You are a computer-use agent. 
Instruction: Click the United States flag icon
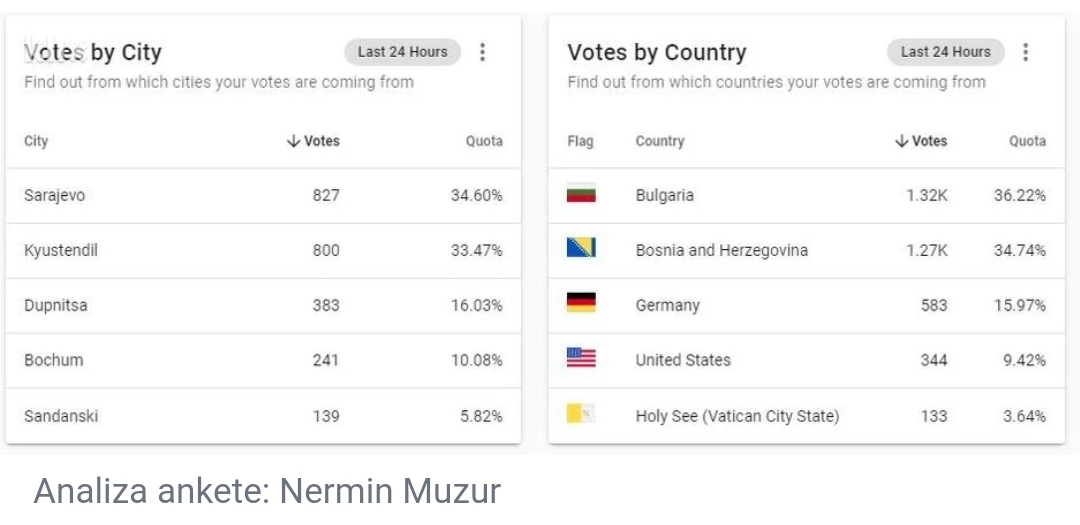coord(581,358)
